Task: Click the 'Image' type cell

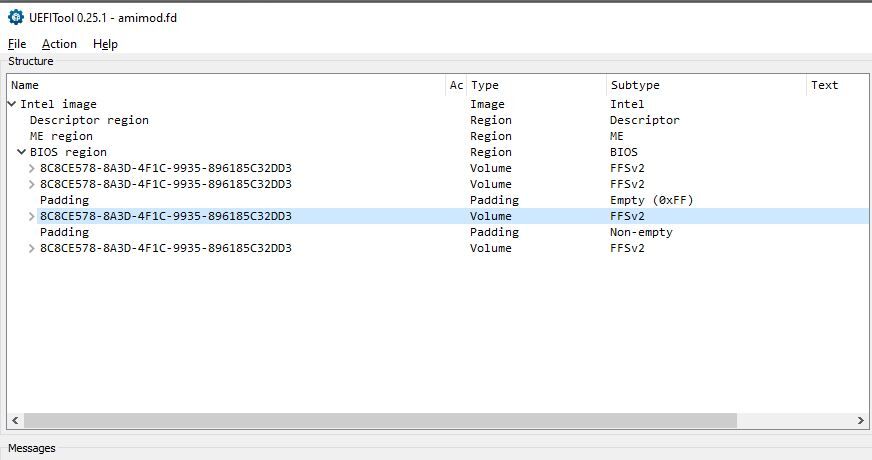Action: coord(487,104)
